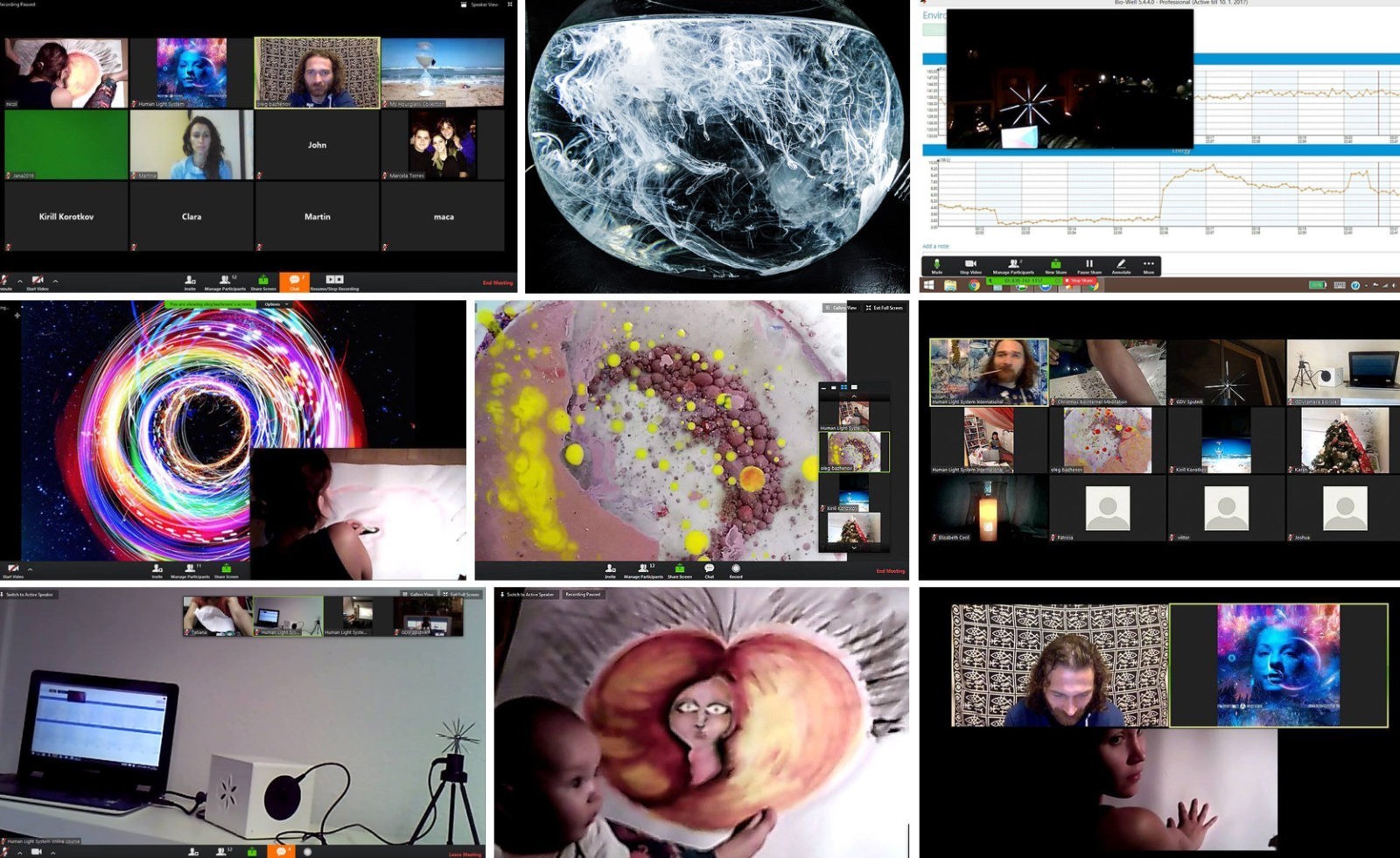Start a New Share

click(x=1055, y=263)
